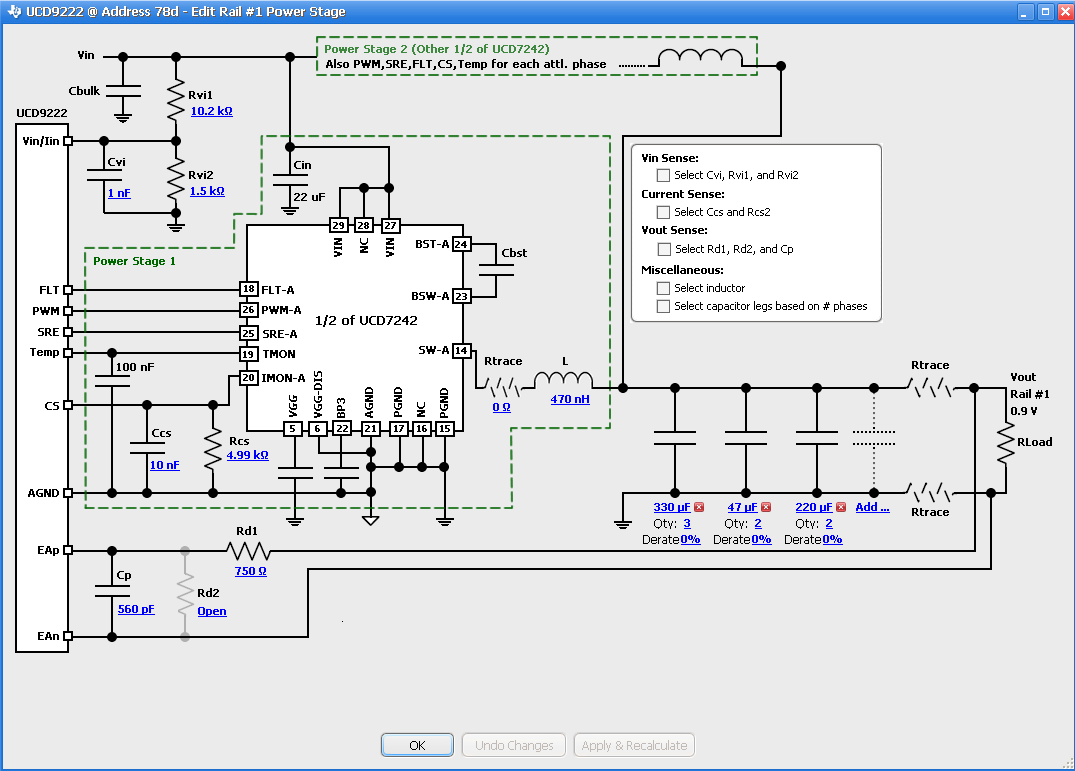Edit Derate 0% for the 47 µF capacitor
This screenshot has width=1075, height=771.
(760, 539)
